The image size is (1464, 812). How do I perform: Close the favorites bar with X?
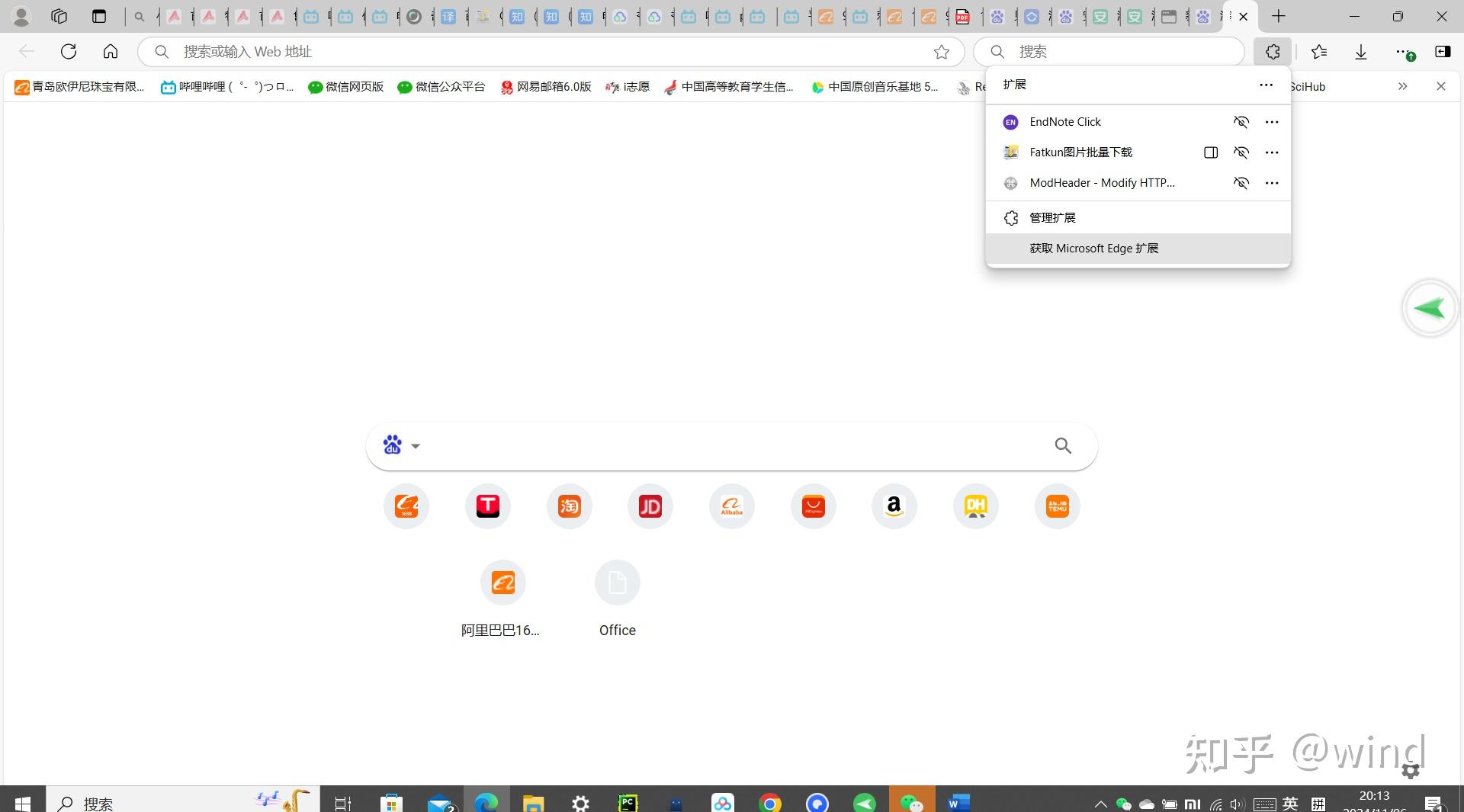point(1441,86)
